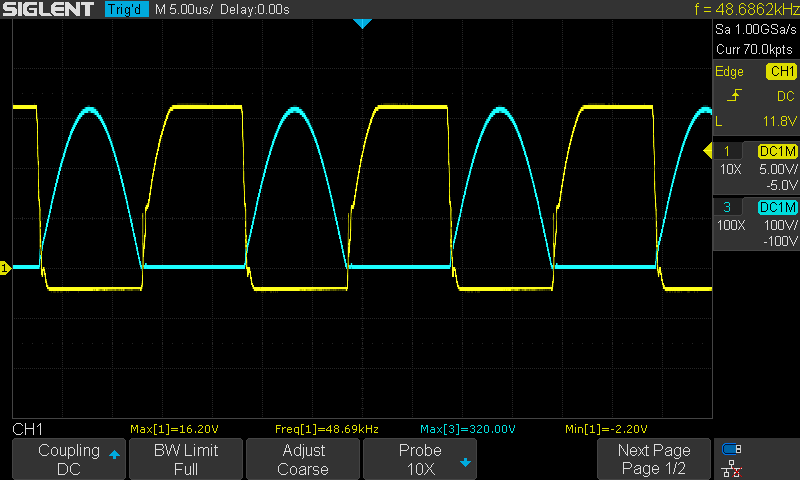800x480 pixels.
Task: Open the Coupling DC softkey menu
Action: 69,459
